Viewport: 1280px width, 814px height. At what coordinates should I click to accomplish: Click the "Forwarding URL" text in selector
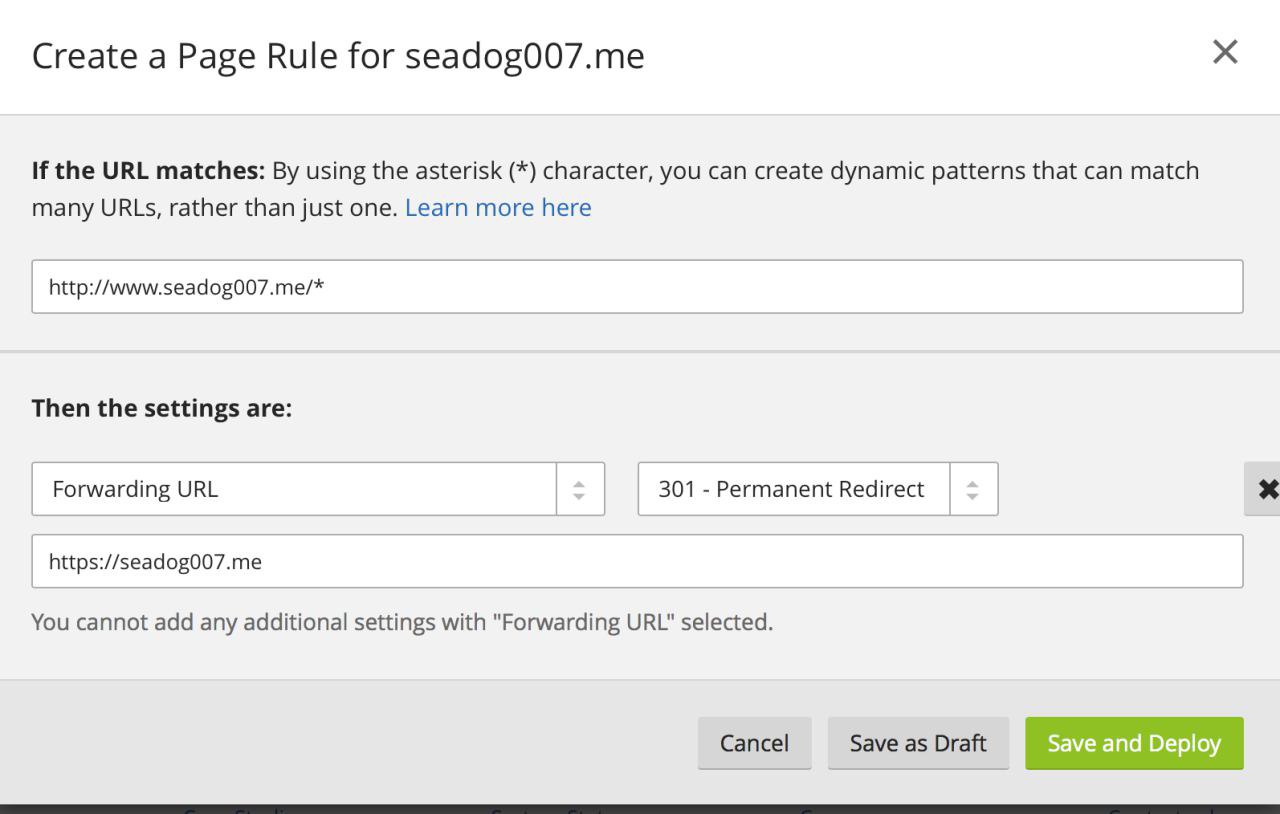[135, 489]
